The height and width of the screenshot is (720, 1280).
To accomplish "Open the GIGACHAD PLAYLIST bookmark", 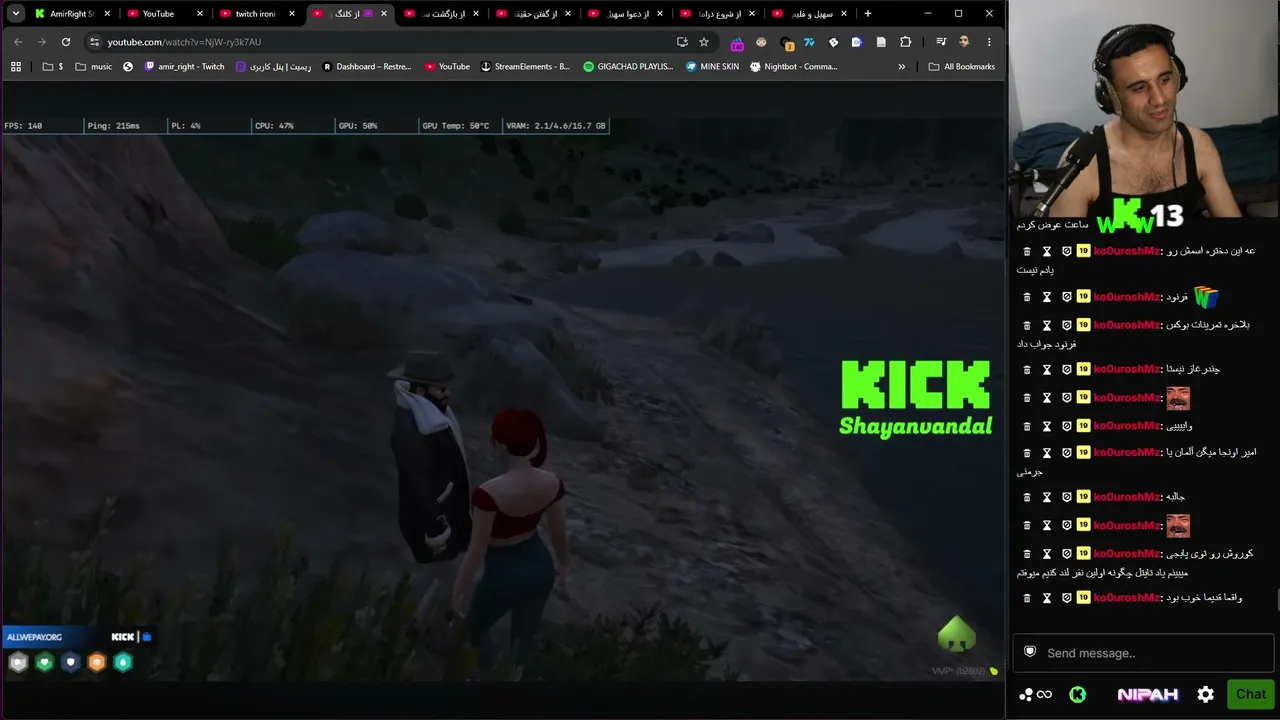I will [628, 67].
